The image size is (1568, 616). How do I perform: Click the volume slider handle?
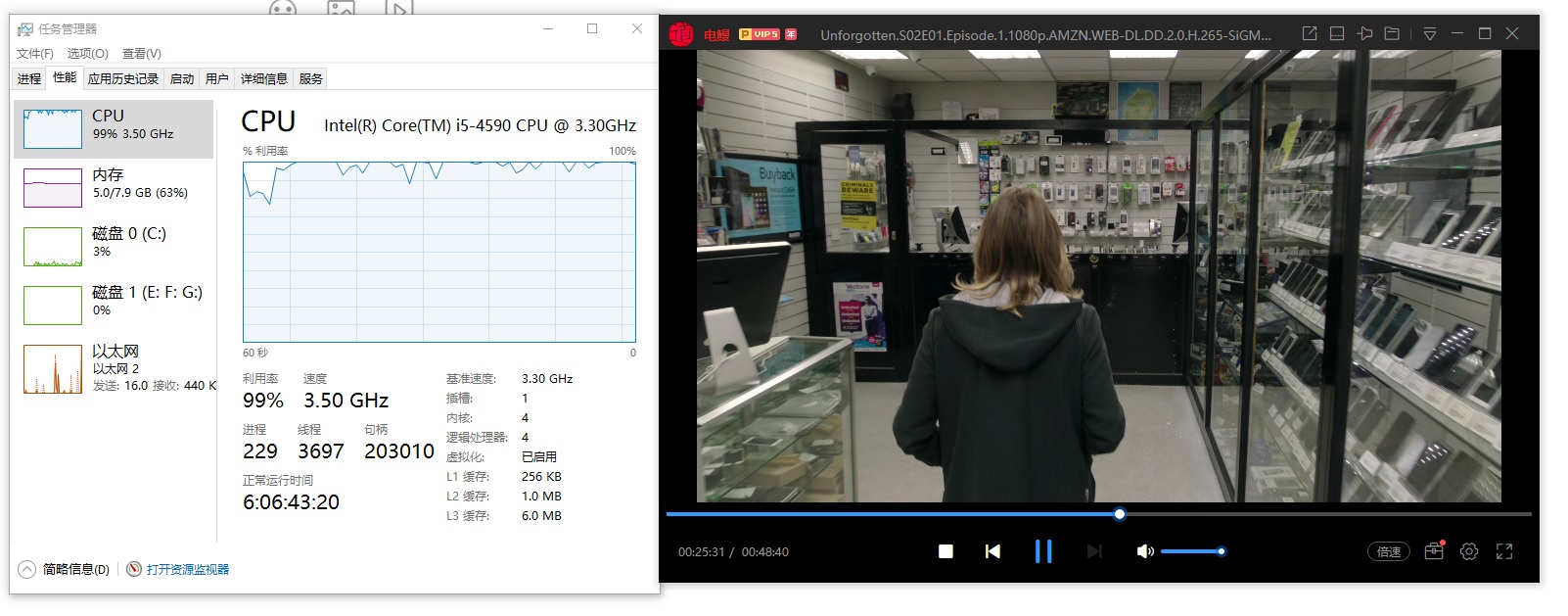pyautogui.click(x=1222, y=551)
